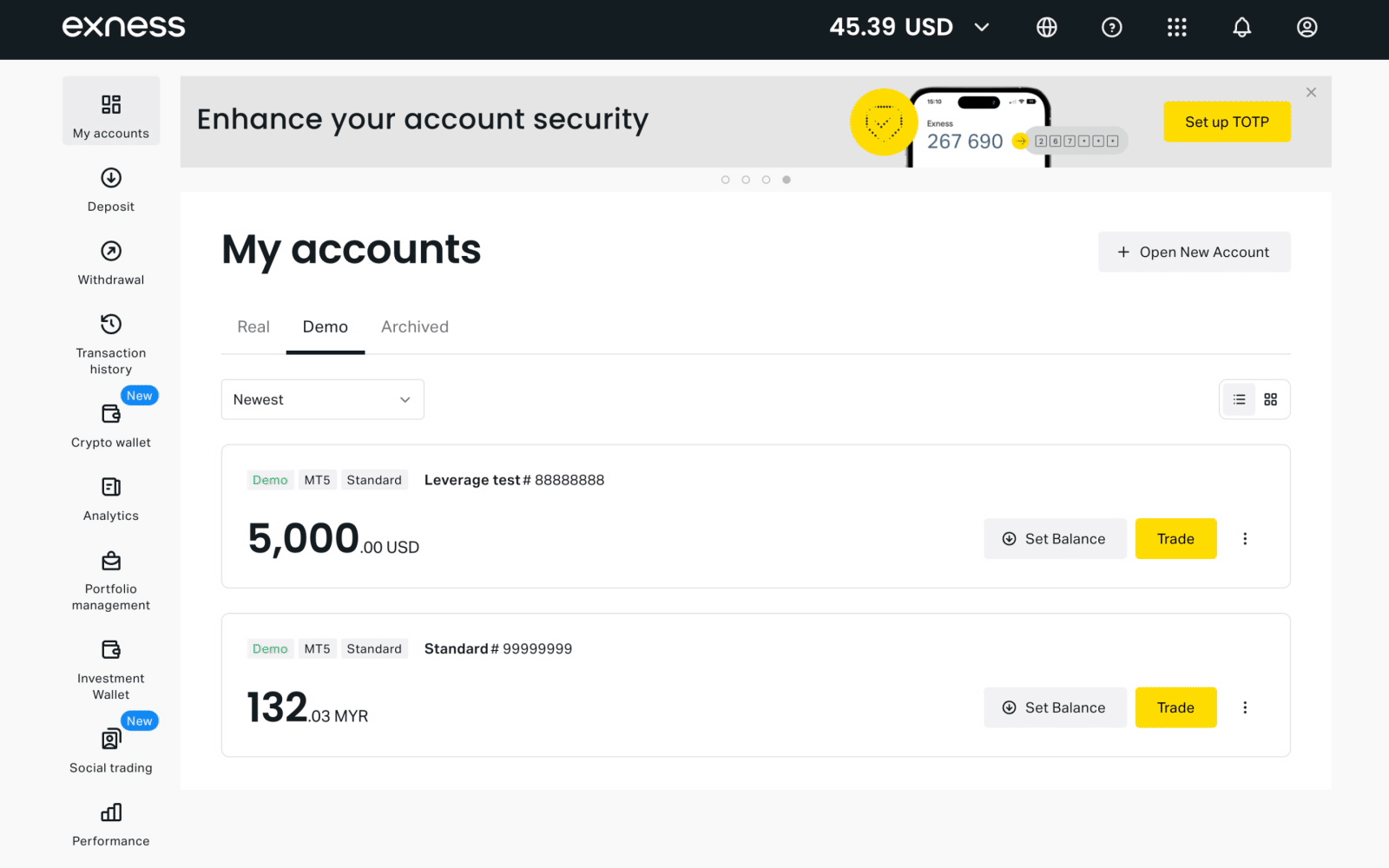Dismiss the account security banner

tap(1311, 92)
